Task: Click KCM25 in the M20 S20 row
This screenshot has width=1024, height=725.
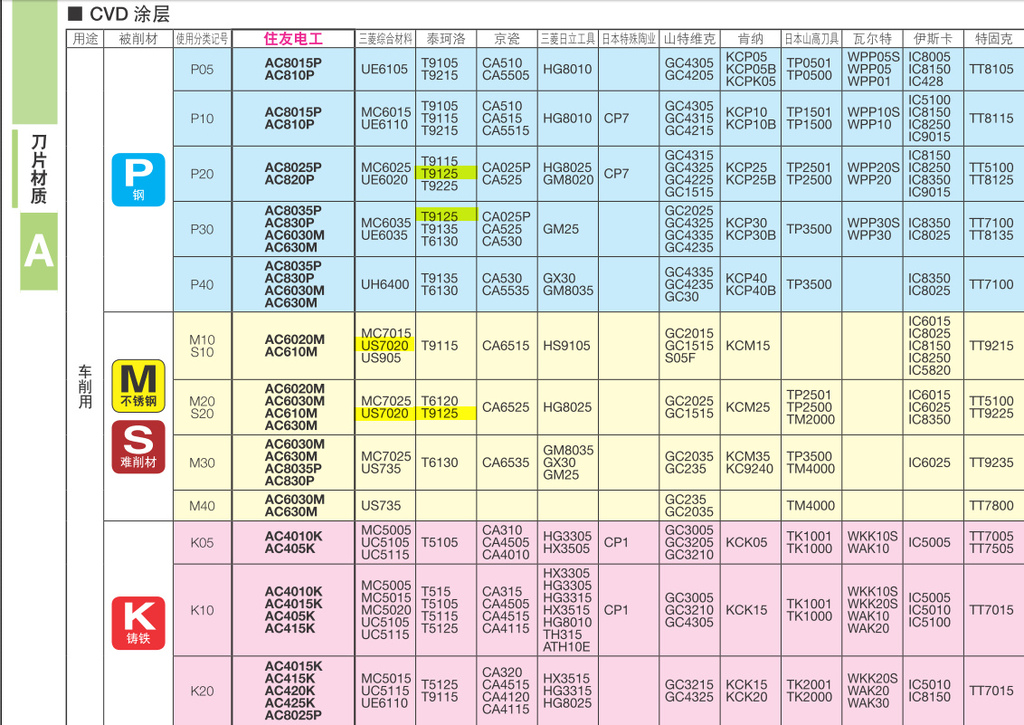Action: pos(748,407)
